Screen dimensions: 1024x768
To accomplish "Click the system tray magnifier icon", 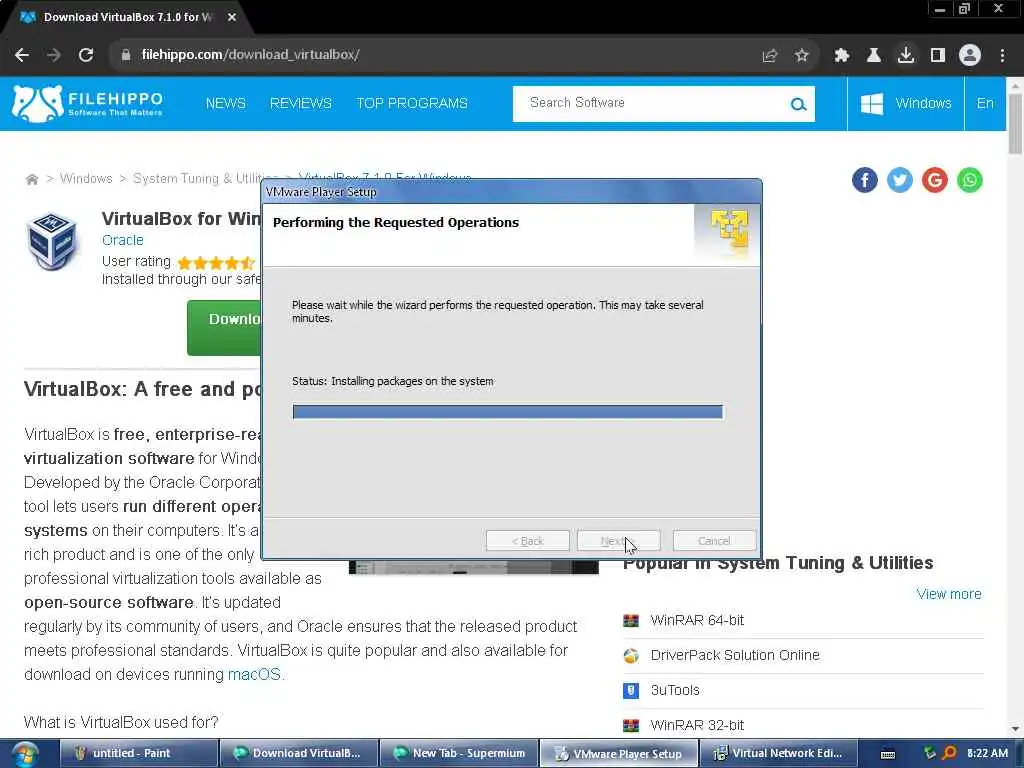I will tap(950, 754).
